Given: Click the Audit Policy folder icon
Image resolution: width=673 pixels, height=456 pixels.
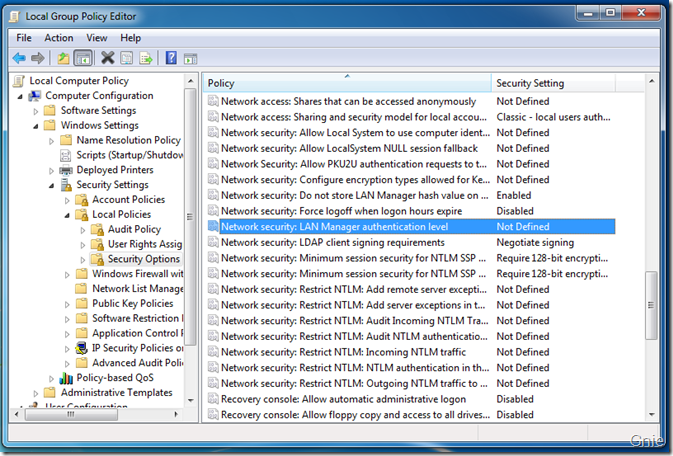Looking at the screenshot, I should tap(97, 230).
